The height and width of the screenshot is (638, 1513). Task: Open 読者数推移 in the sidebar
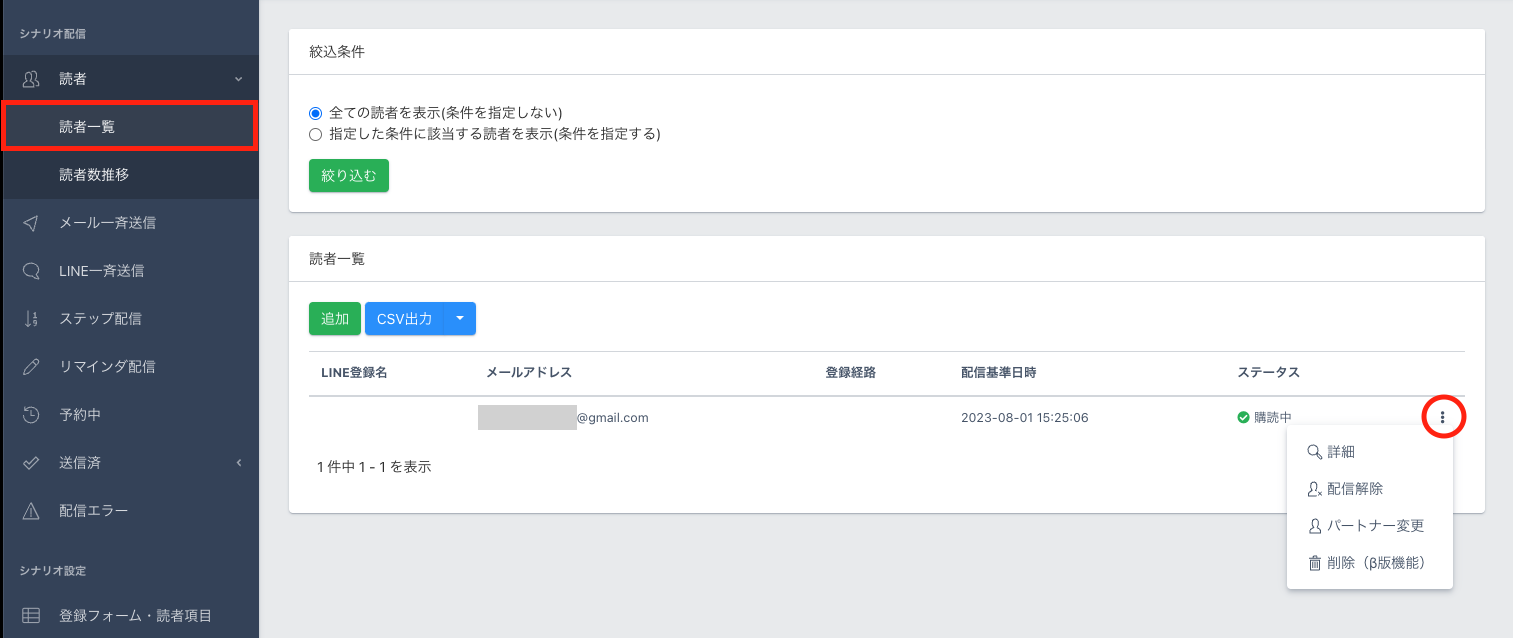[x=94, y=175]
